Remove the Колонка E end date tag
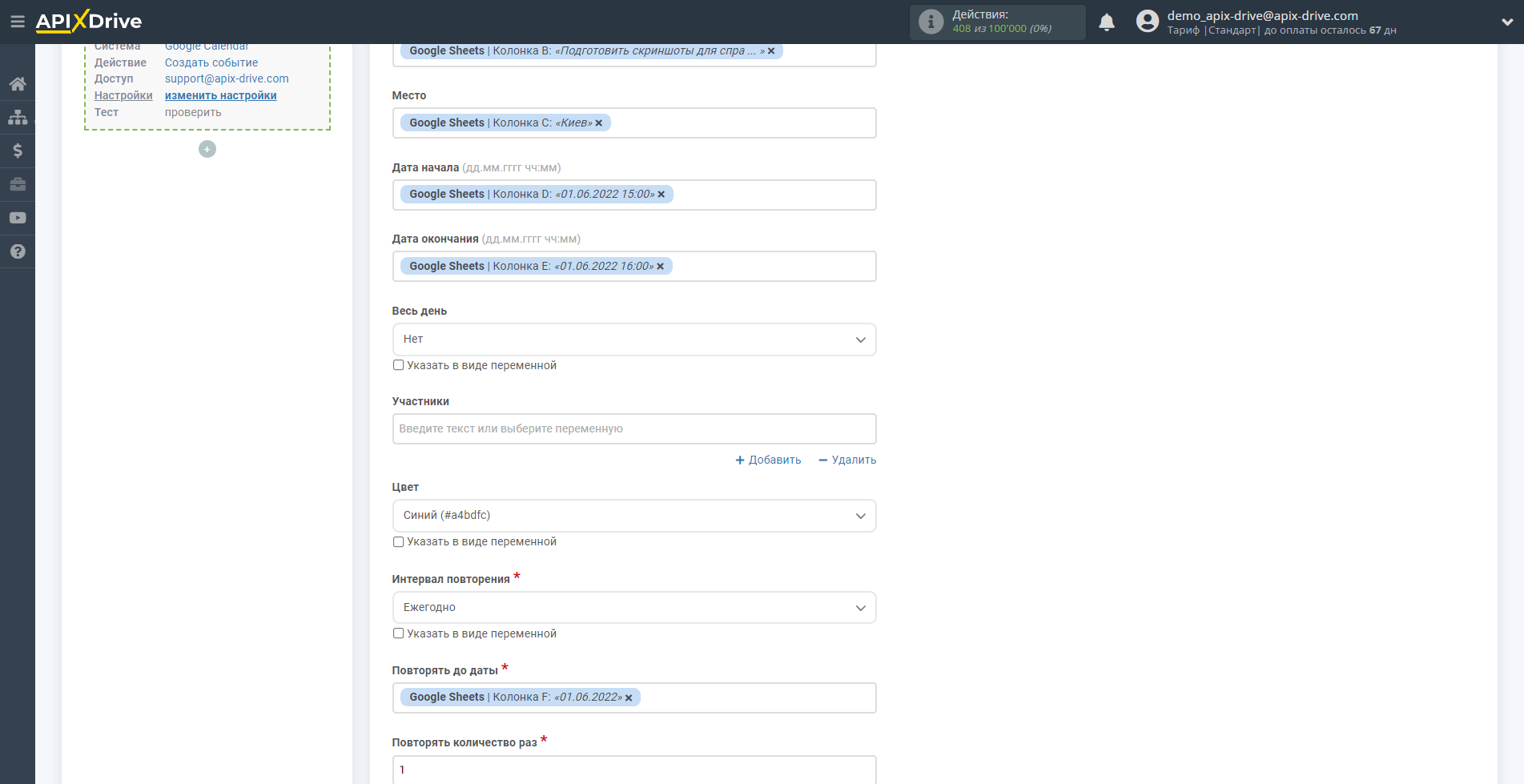The width and height of the screenshot is (1524, 784). [661, 267]
